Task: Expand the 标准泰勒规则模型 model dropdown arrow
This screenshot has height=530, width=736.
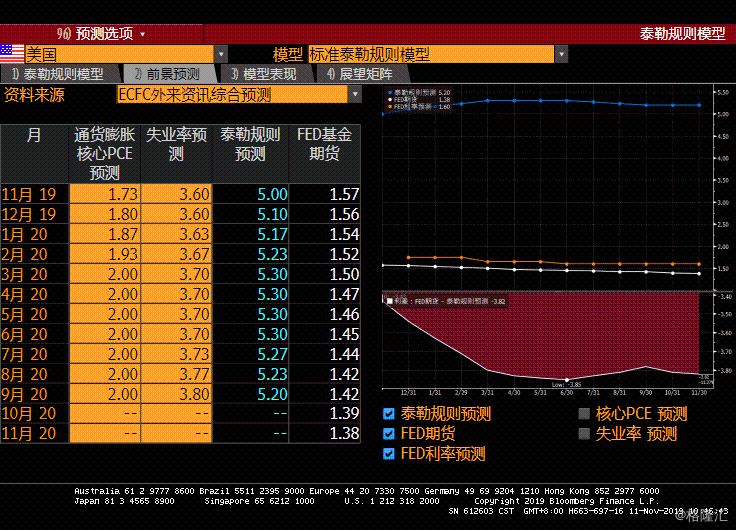Action: coord(561,54)
